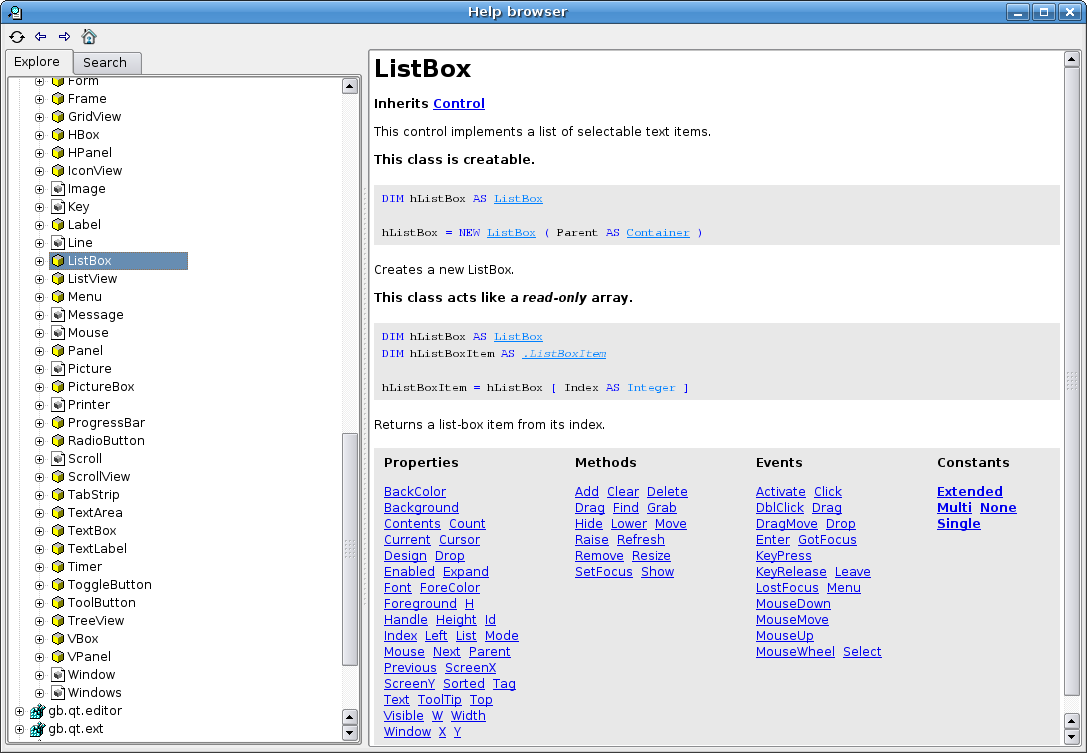
Task: Click the tree panel scroll-up arrow
Action: [350, 87]
